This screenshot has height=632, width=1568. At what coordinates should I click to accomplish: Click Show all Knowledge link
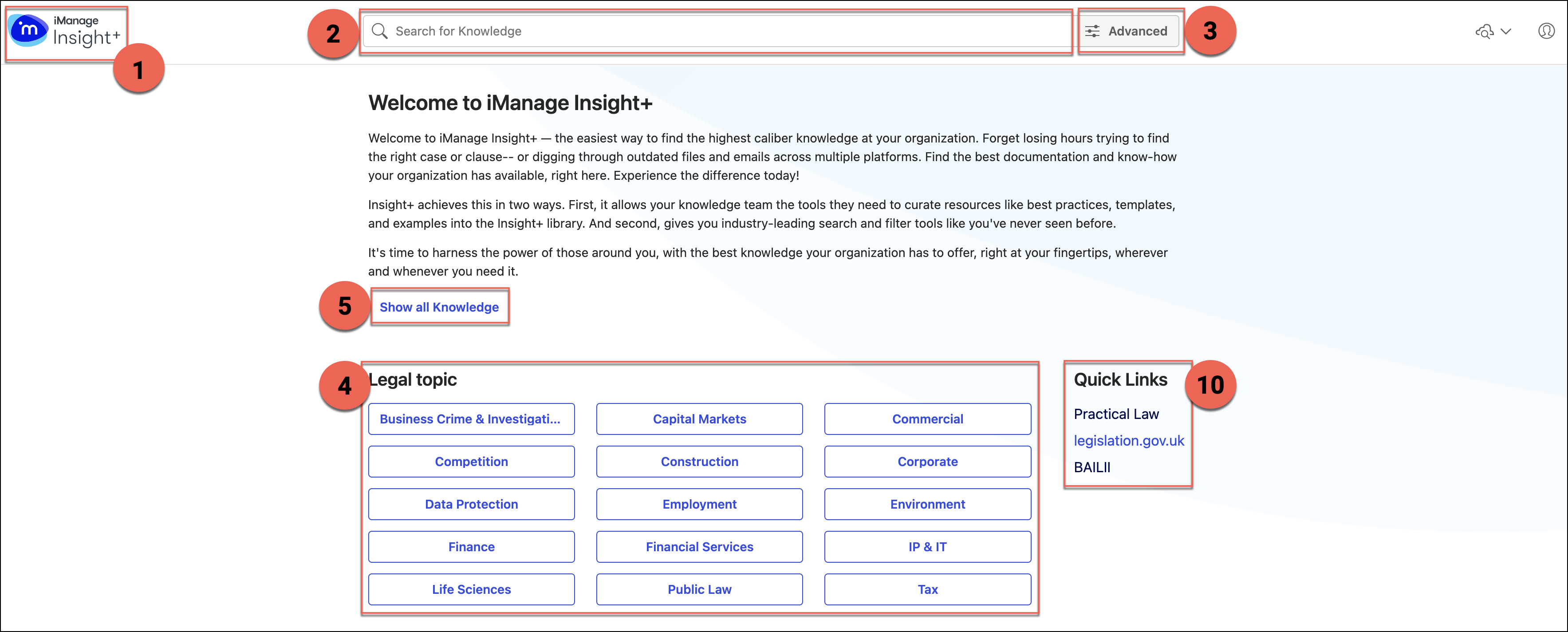click(x=439, y=307)
